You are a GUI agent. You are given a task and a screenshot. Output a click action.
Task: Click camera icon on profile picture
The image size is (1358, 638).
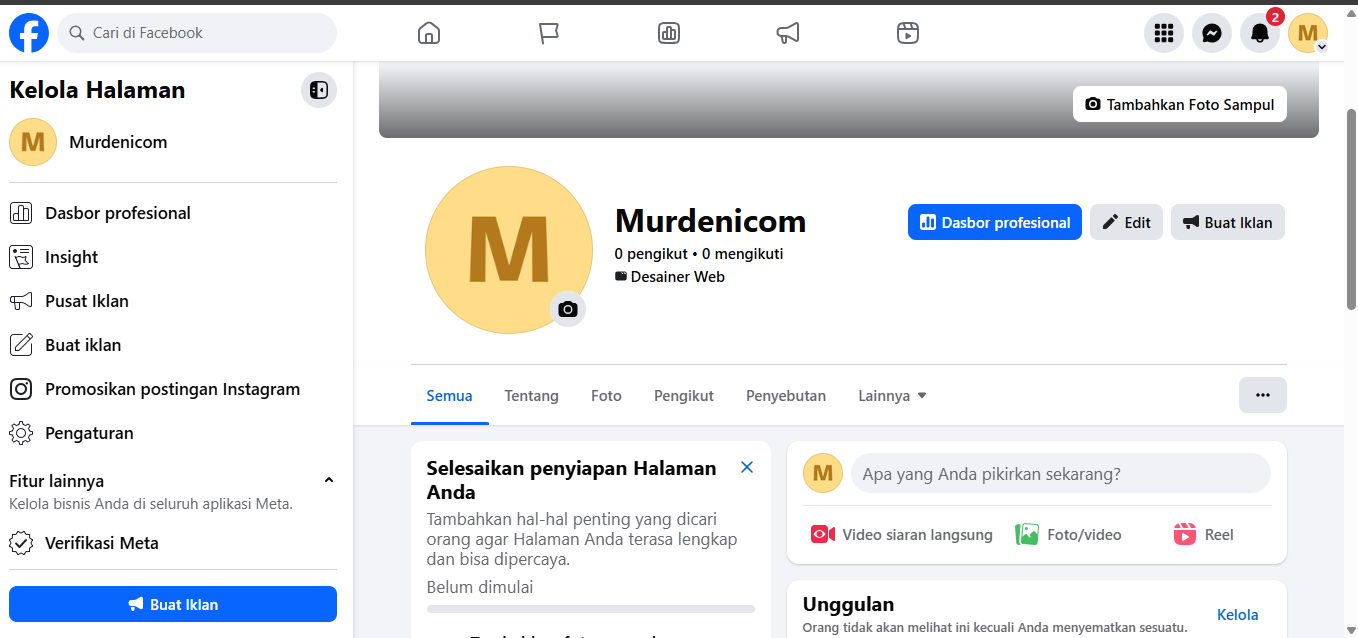568,309
